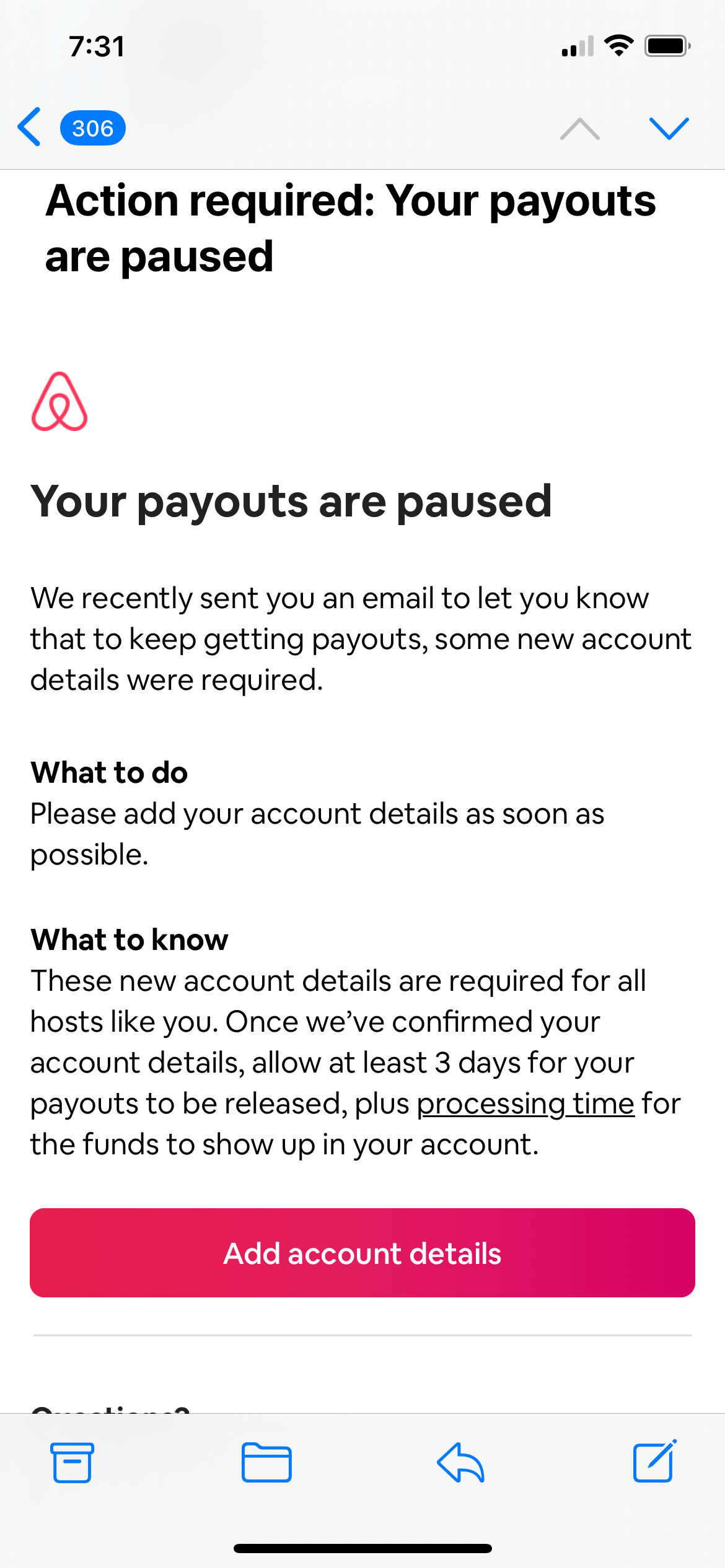Go to previous message with up arrow
The width and height of the screenshot is (725, 1568).
click(x=579, y=129)
